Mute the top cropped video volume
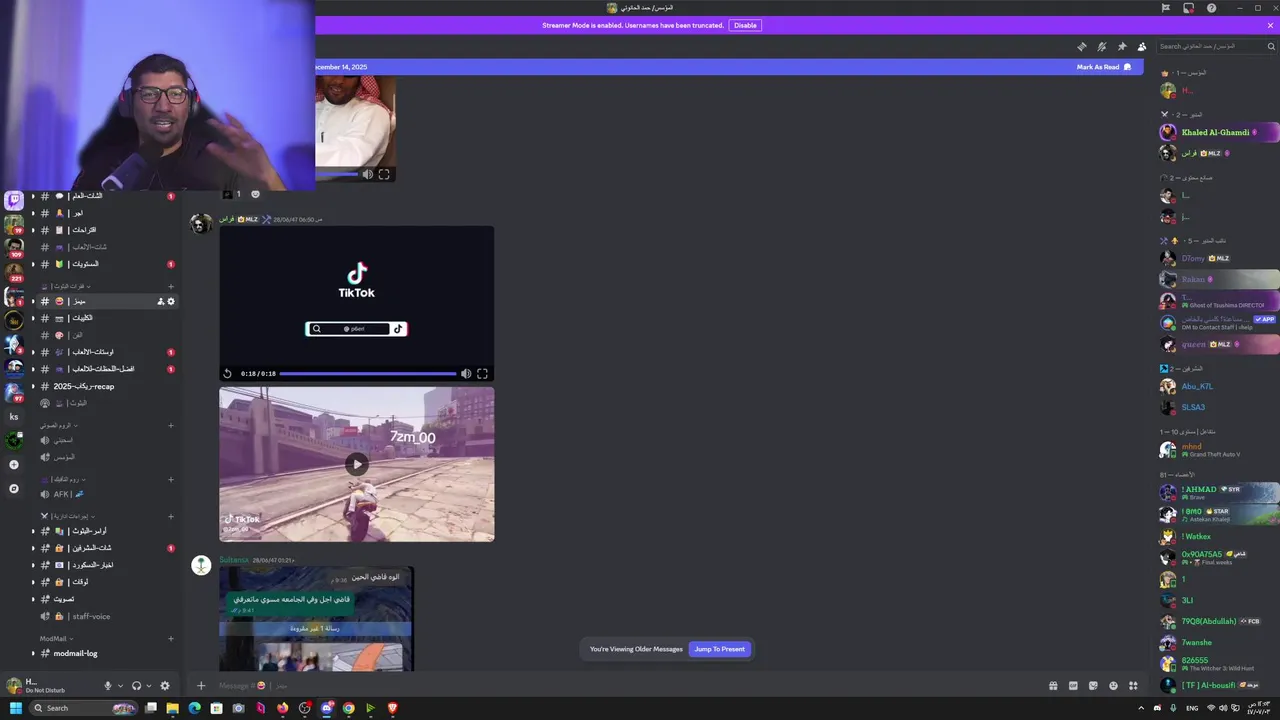Image resolution: width=1280 pixels, height=720 pixels. pyautogui.click(x=368, y=174)
